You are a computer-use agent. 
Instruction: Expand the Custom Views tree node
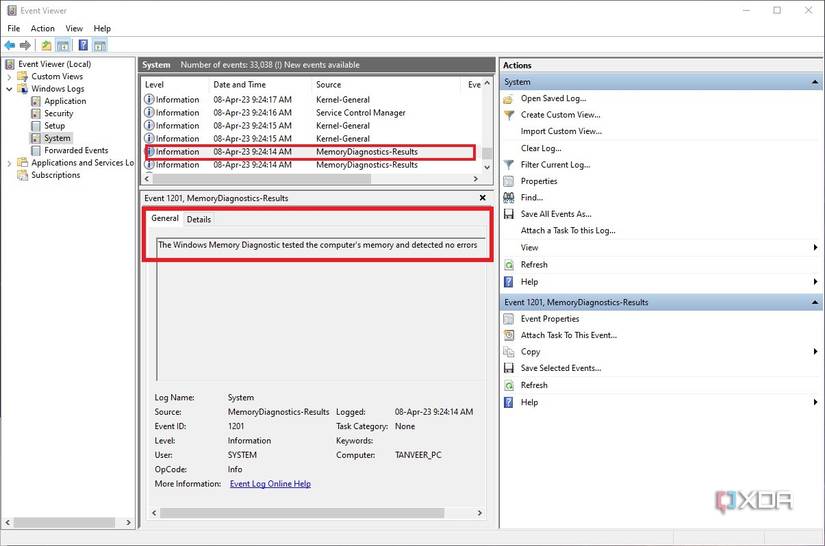coord(10,76)
